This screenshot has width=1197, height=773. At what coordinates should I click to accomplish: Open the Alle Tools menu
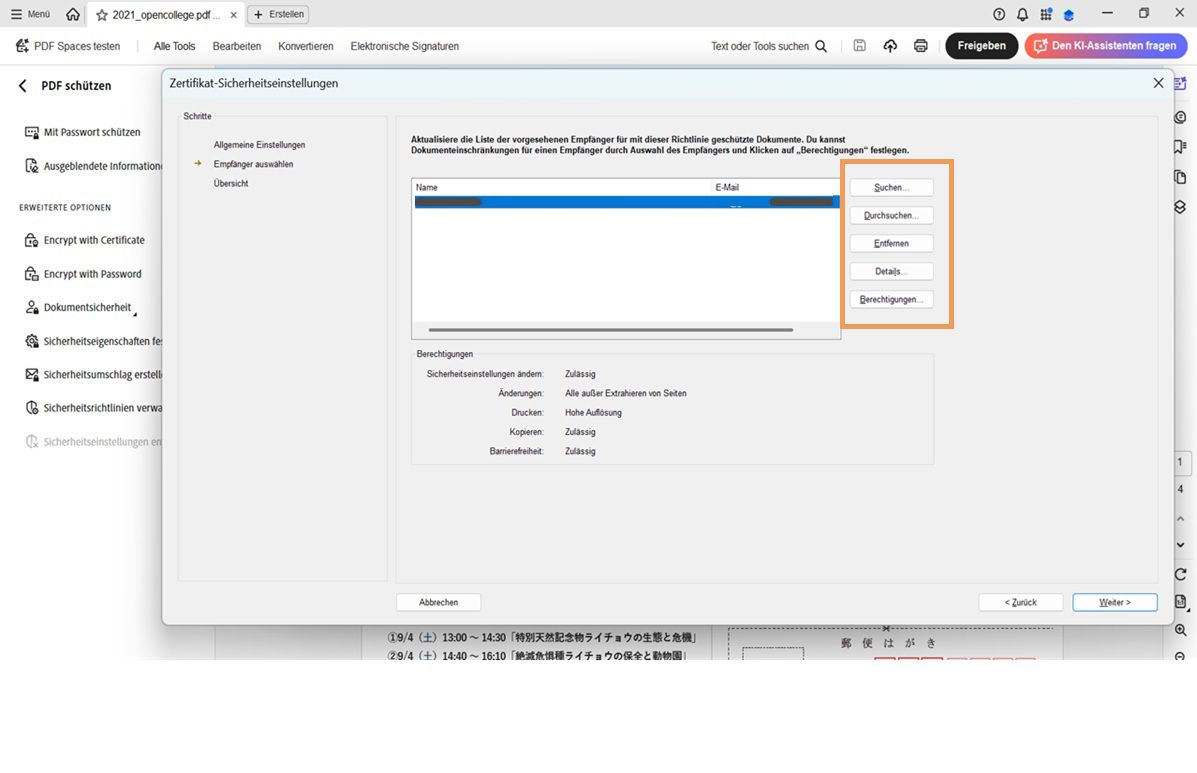coord(174,46)
